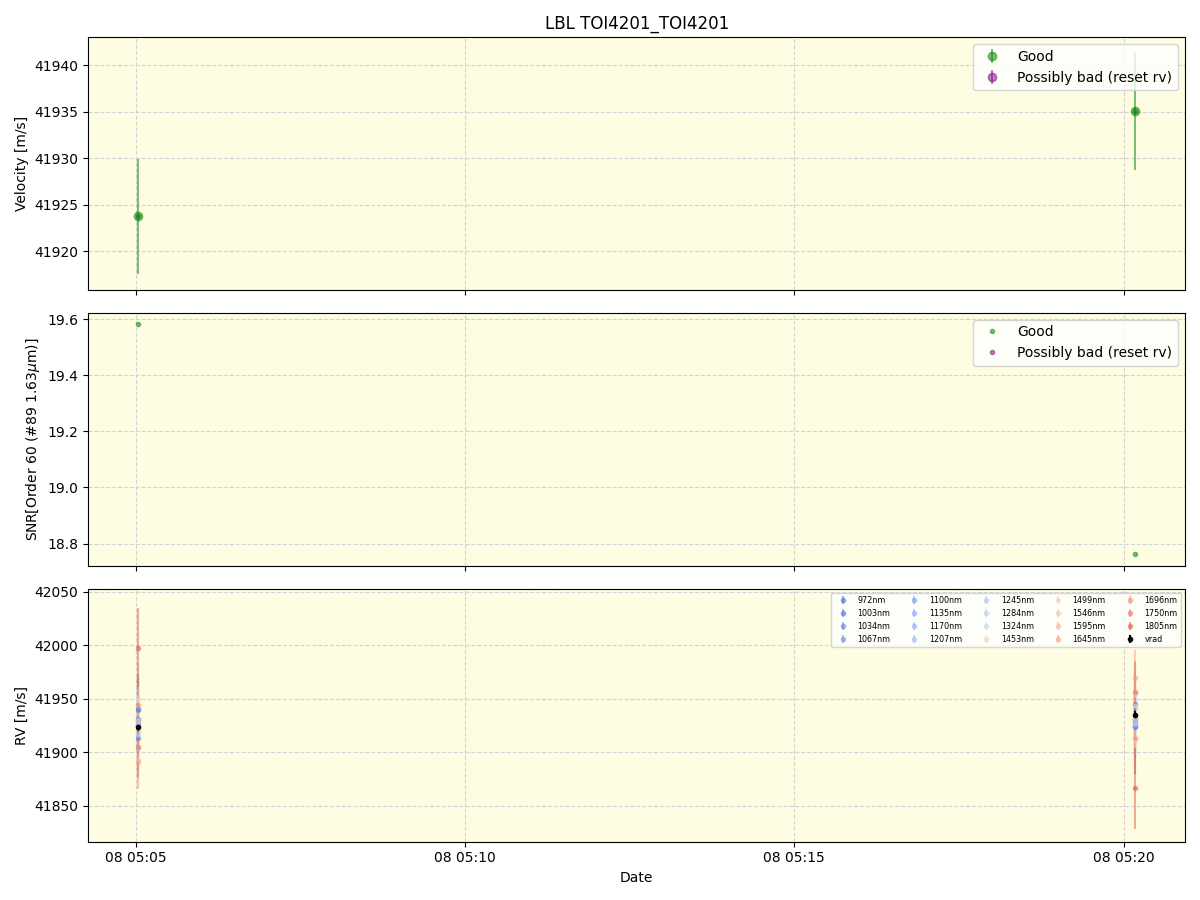1200x900 pixels.
Task: Click the 08 05:05 date tick label
Action: point(136,857)
